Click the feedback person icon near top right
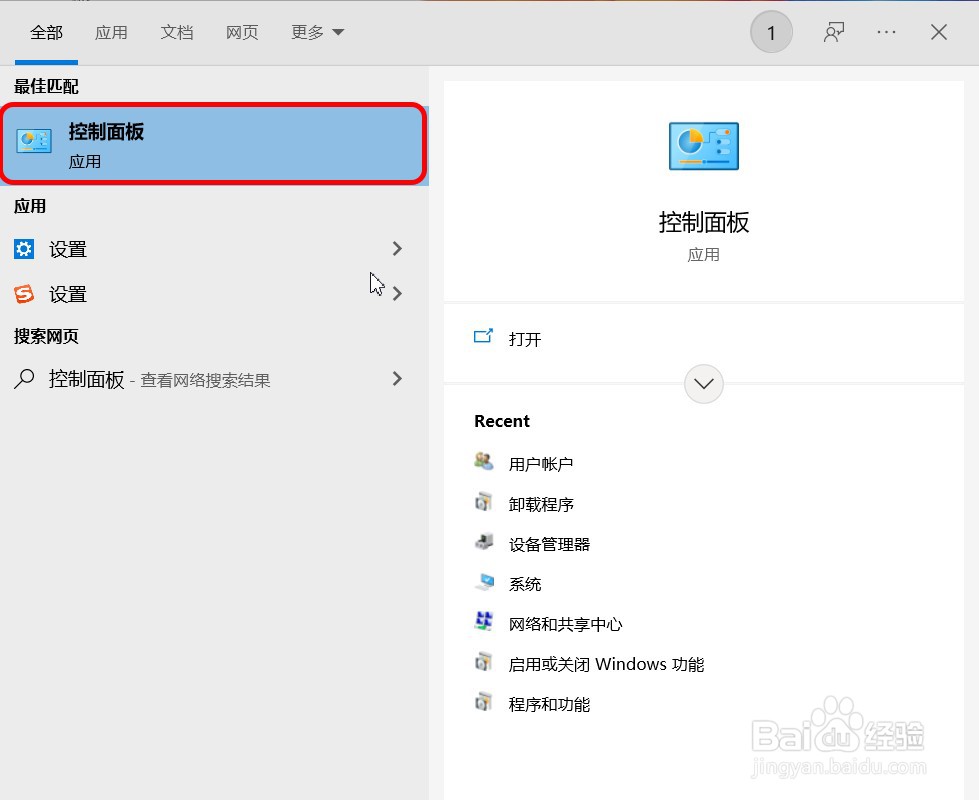The image size is (979, 800). click(834, 31)
